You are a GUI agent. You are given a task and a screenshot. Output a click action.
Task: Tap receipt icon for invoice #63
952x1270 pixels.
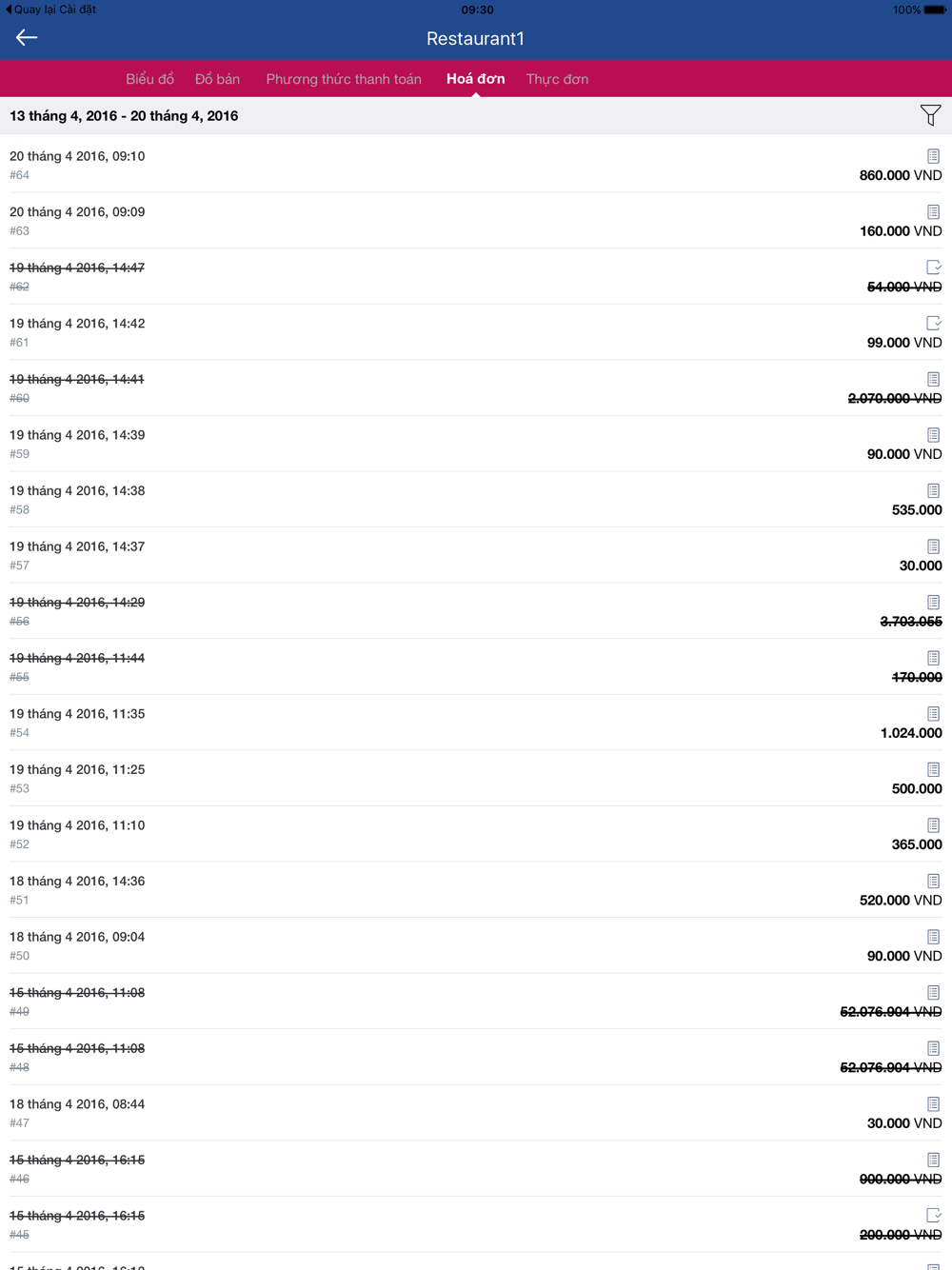pyautogui.click(x=933, y=212)
